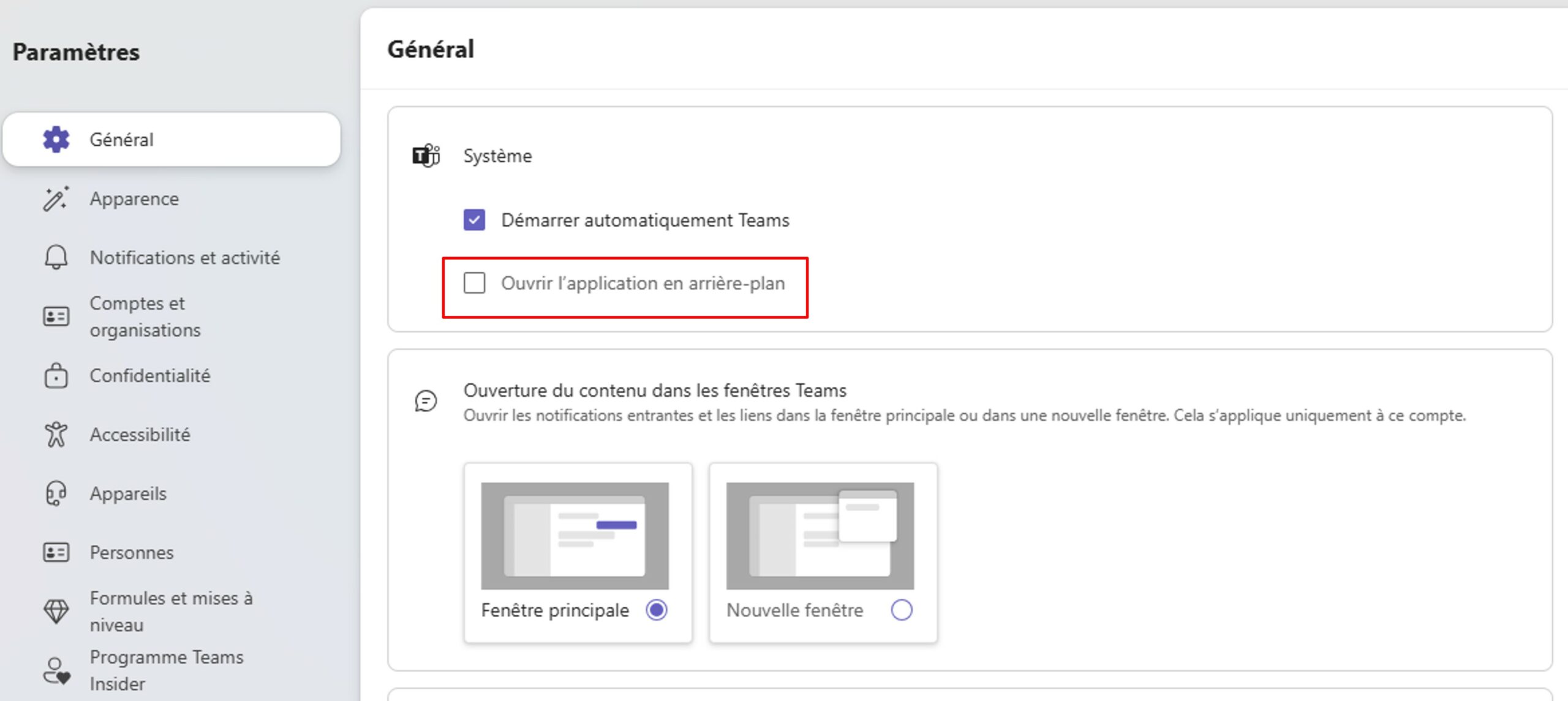This screenshot has height=701, width=1568.
Task: Click the Formules diamond icon
Action: [56, 611]
